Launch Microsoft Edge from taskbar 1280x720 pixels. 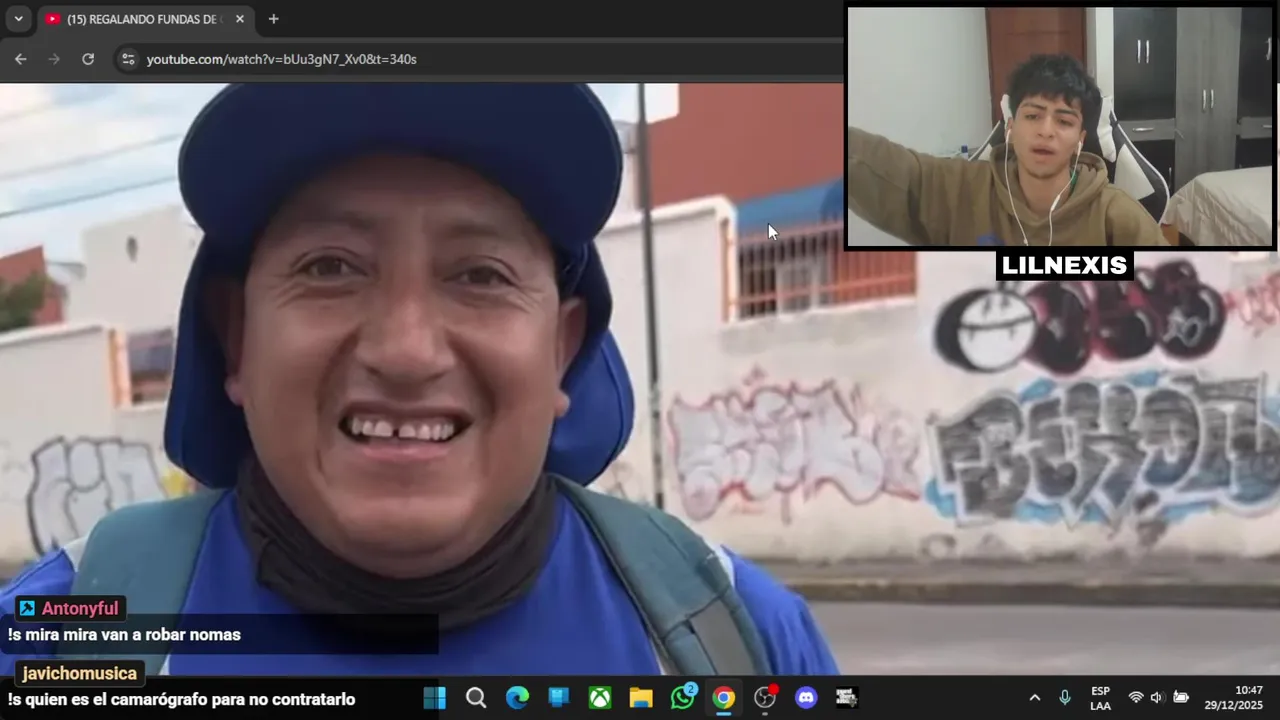(x=517, y=698)
